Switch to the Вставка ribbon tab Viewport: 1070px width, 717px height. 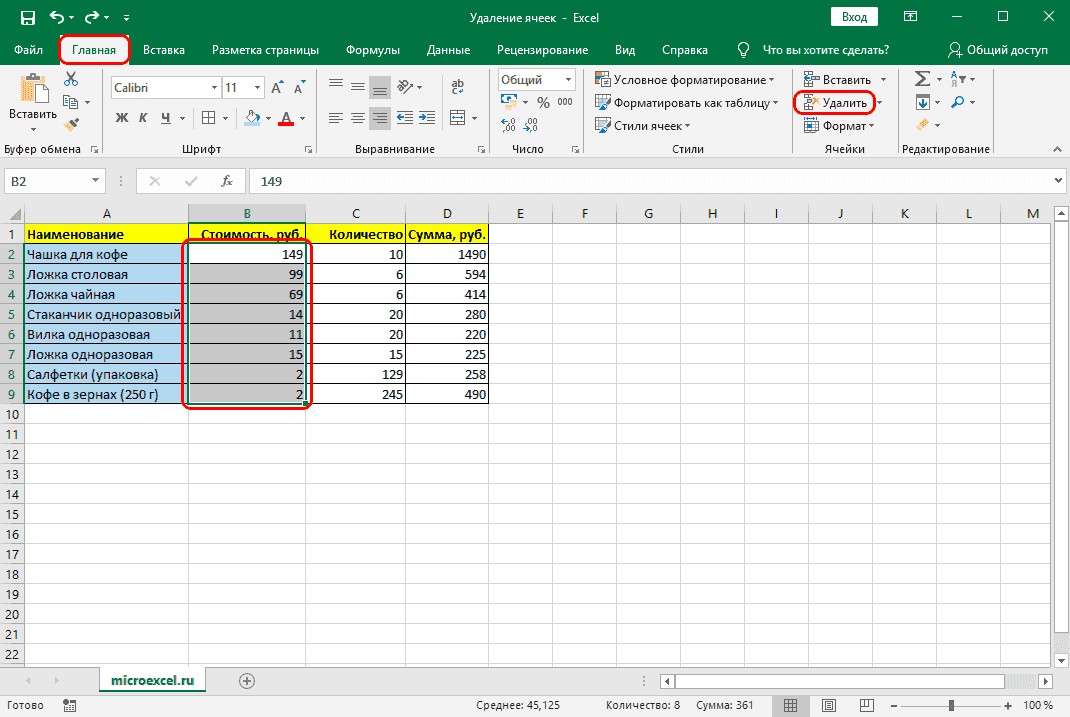point(164,50)
